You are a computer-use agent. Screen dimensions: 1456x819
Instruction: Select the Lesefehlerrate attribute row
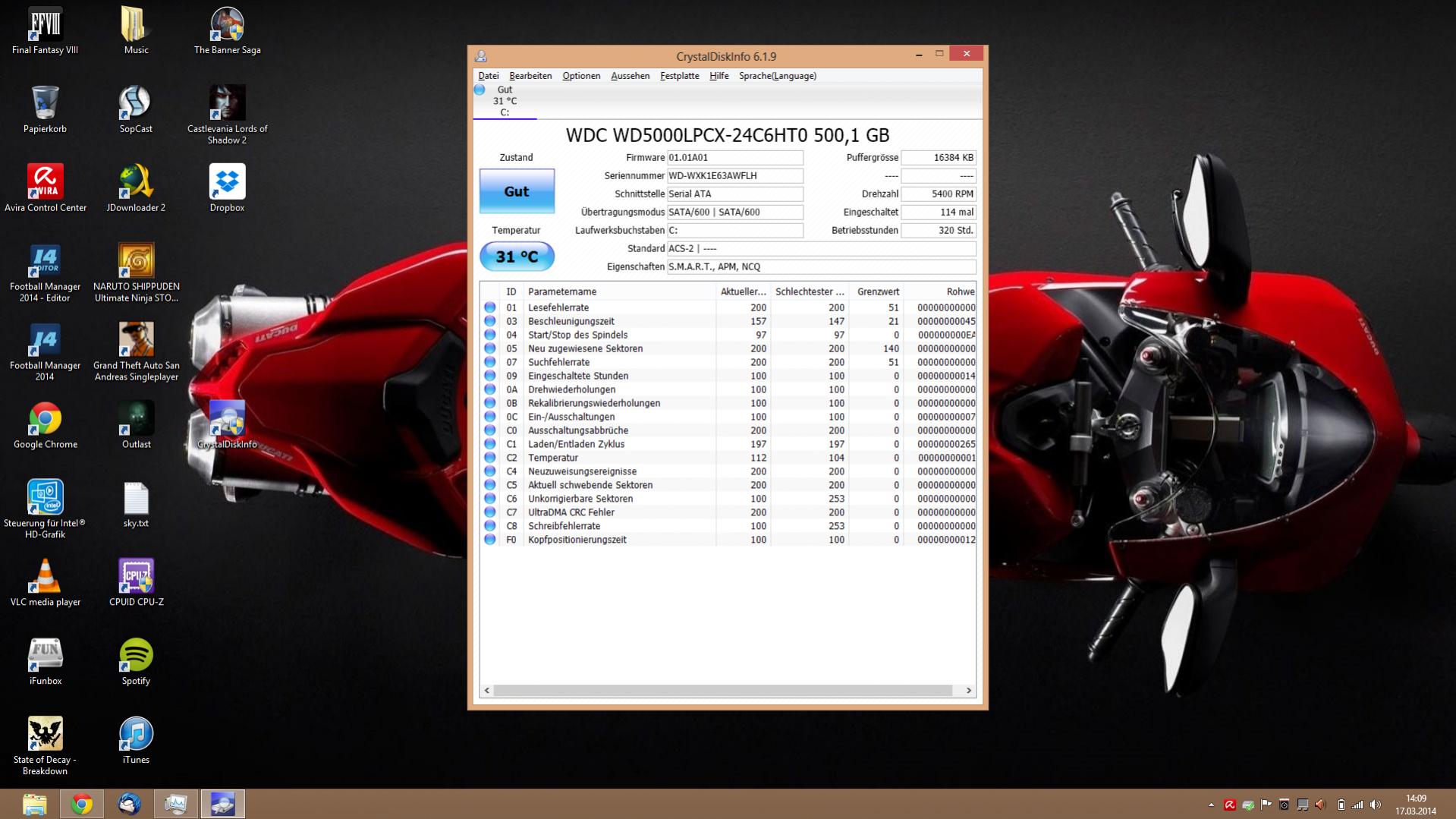728,307
